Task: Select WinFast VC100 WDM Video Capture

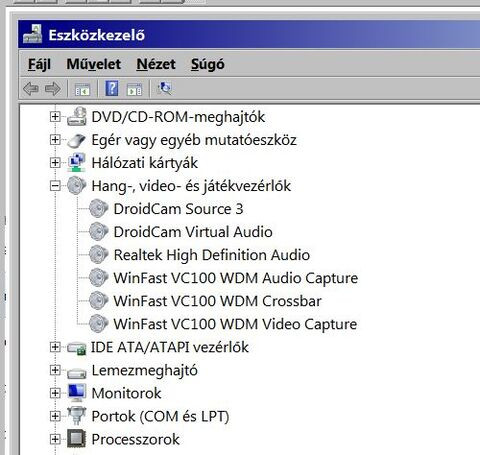Action: (235, 324)
